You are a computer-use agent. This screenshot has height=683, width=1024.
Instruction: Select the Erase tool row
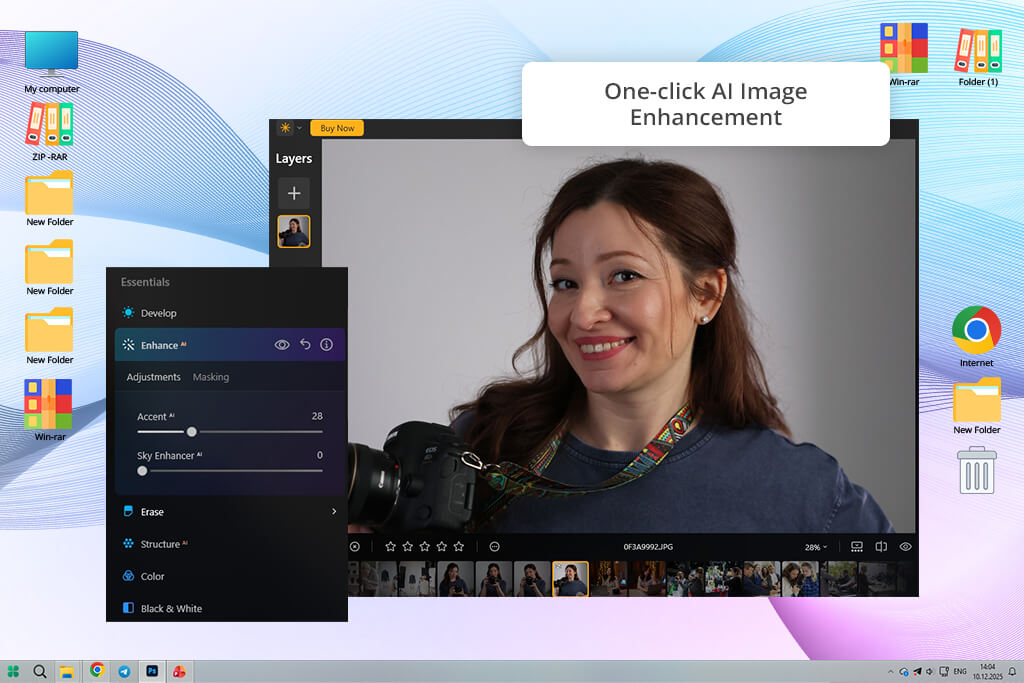[229, 511]
